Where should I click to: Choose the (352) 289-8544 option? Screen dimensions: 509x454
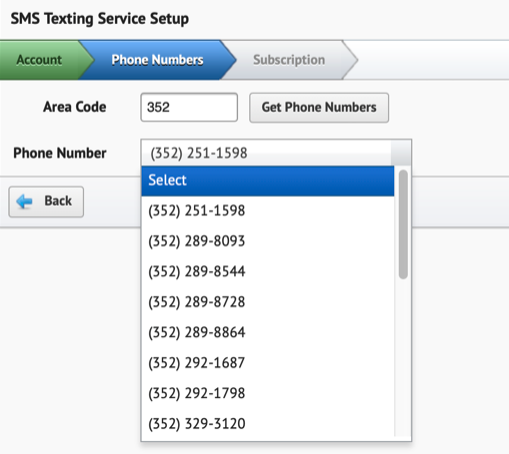pyautogui.click(x=268, y=271)
